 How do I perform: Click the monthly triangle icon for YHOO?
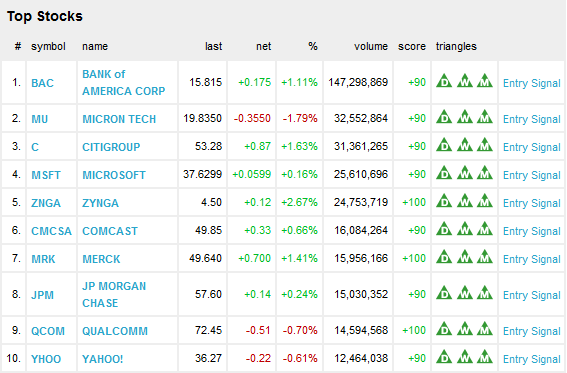click(485, 357)
